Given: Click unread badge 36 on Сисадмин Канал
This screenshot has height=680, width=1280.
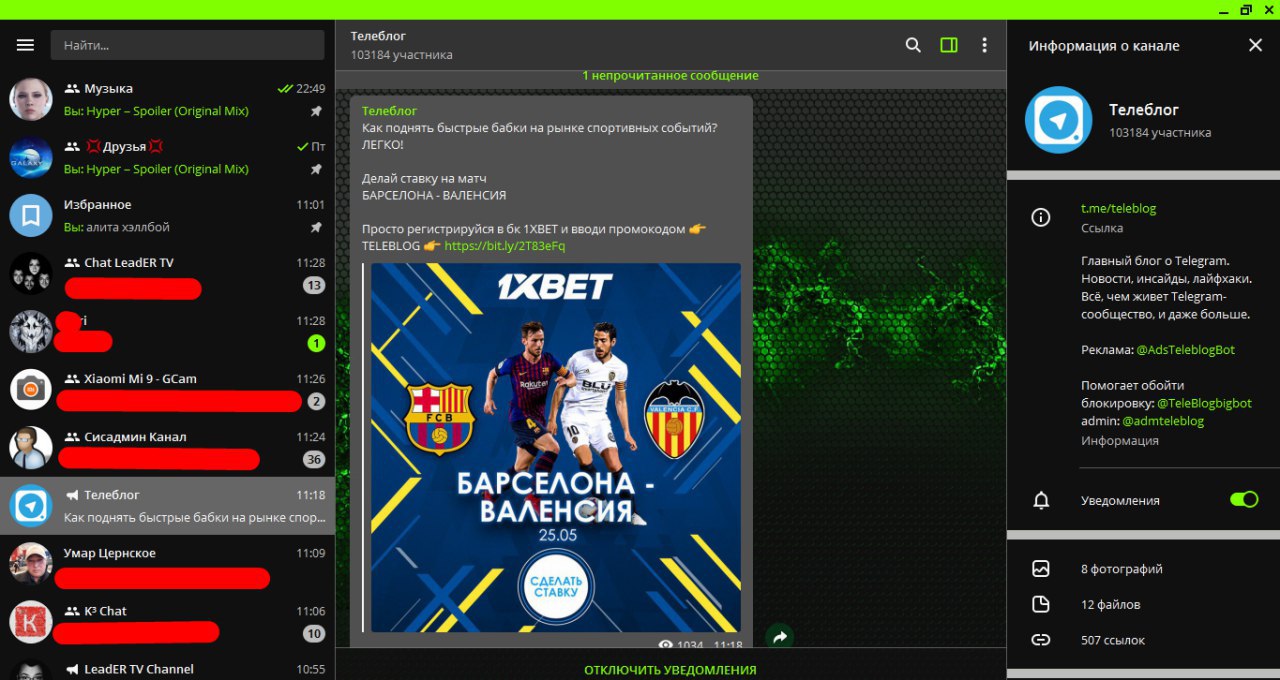Looking at the screenshot, I should coord(314,460).
